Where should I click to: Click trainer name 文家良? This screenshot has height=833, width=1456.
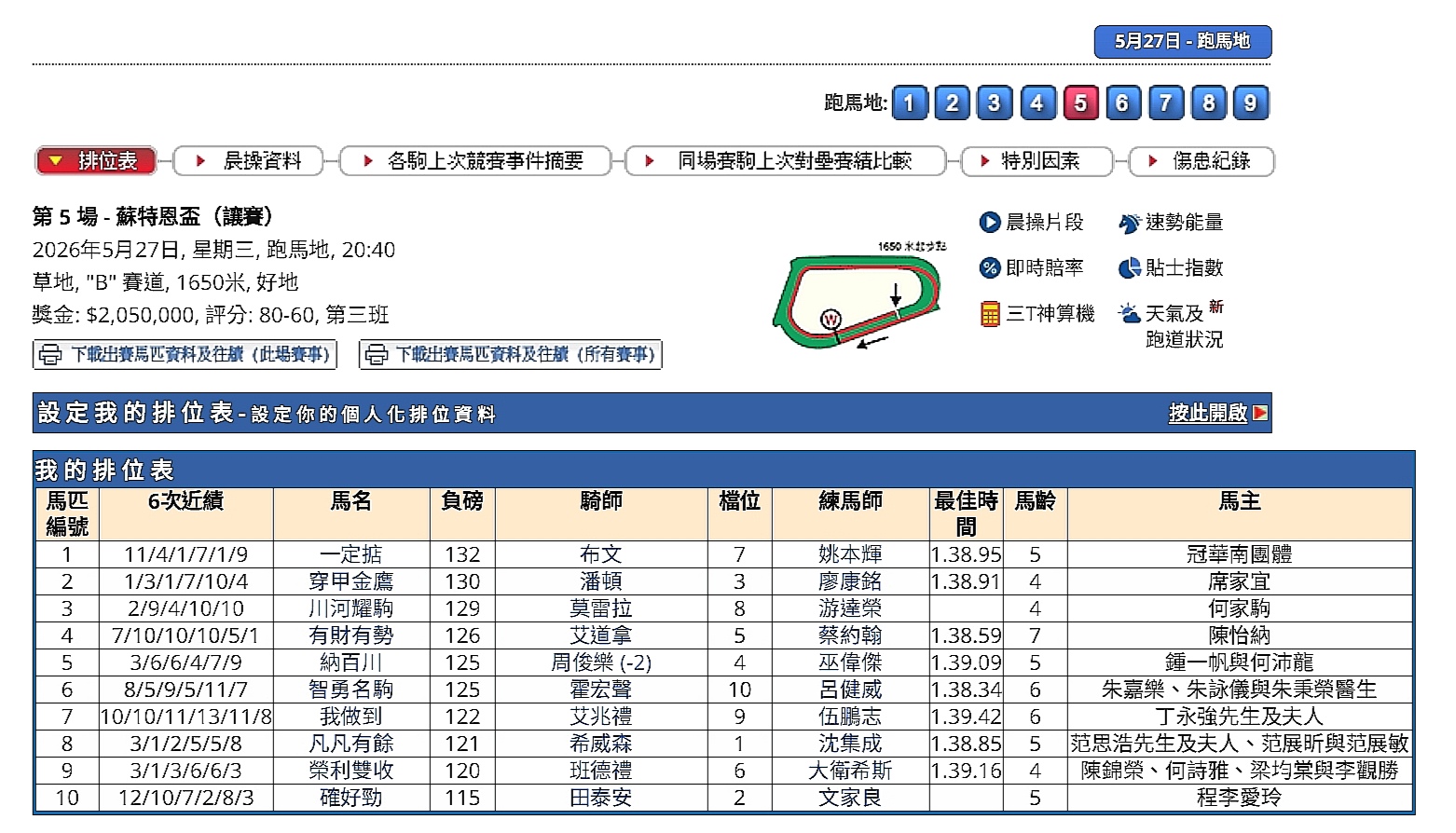coord(850,798)
